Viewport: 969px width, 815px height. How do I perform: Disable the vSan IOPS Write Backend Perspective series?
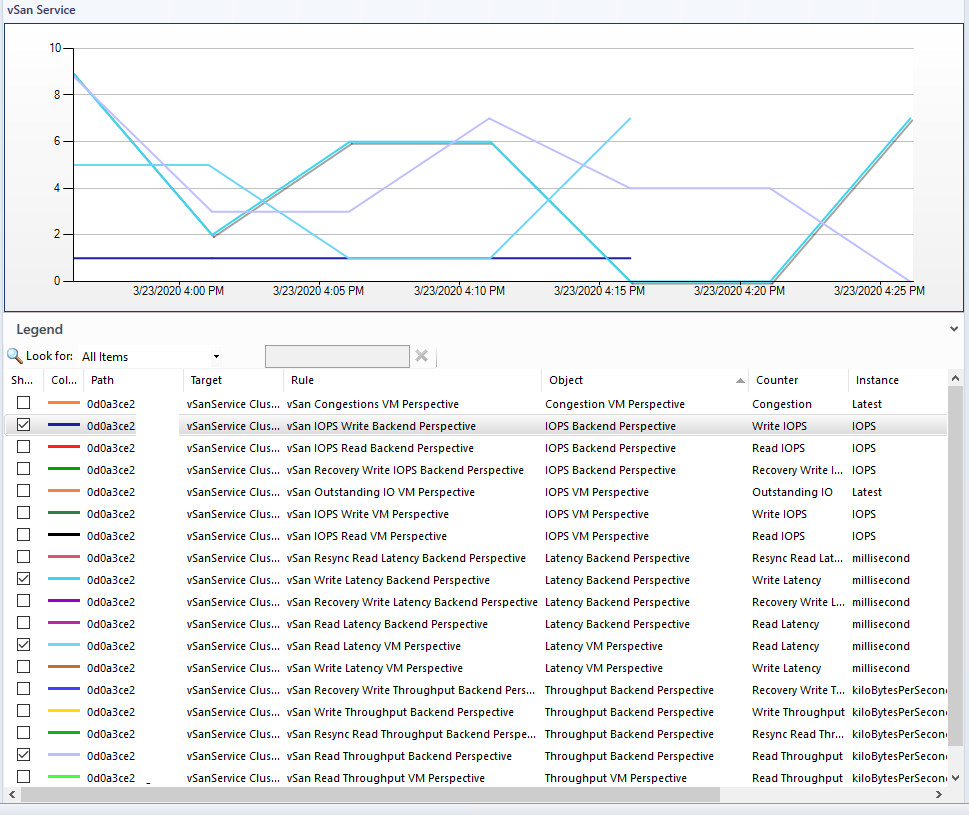[x=23, y=425]
